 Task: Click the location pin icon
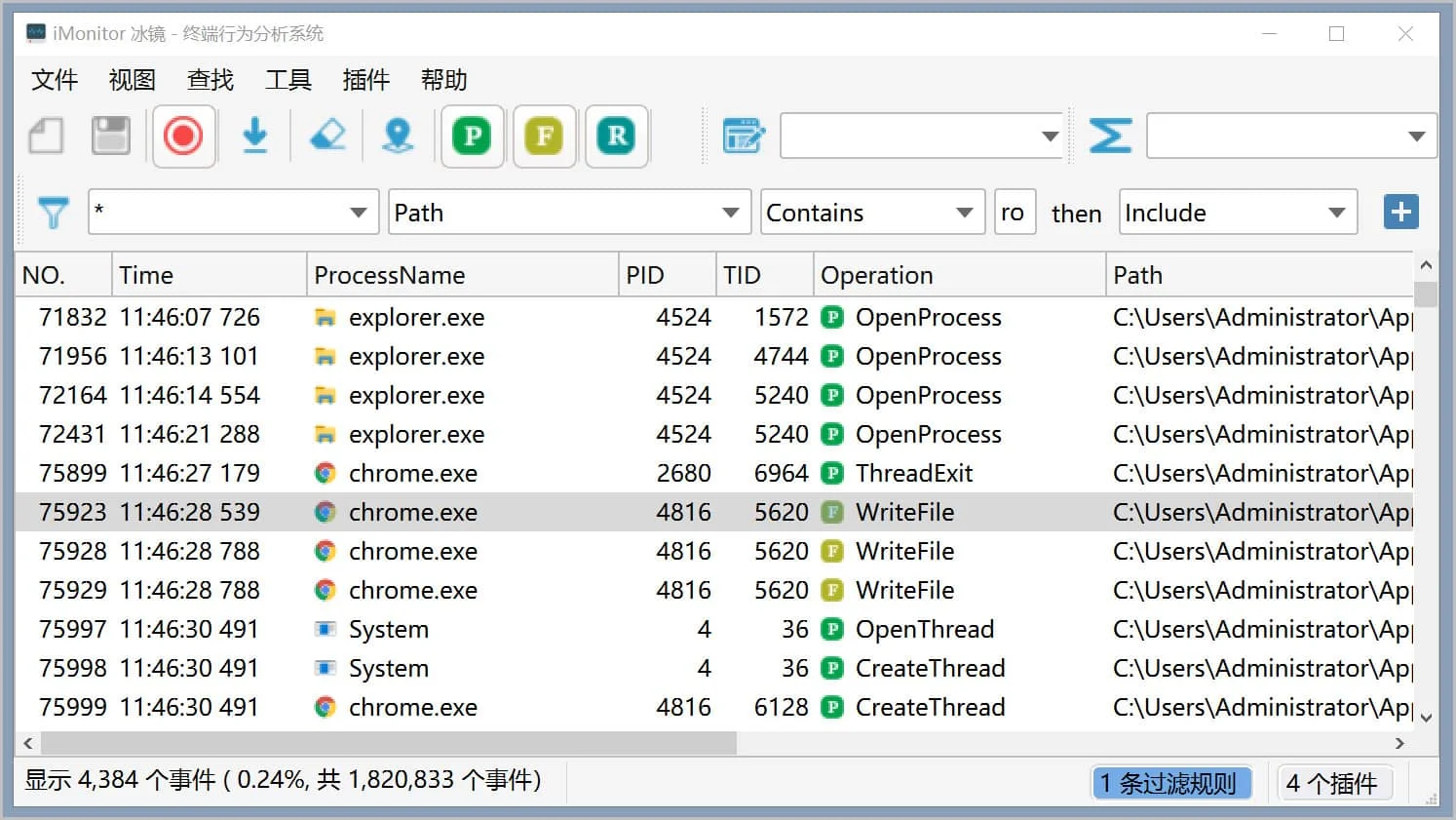click(399, 136)
